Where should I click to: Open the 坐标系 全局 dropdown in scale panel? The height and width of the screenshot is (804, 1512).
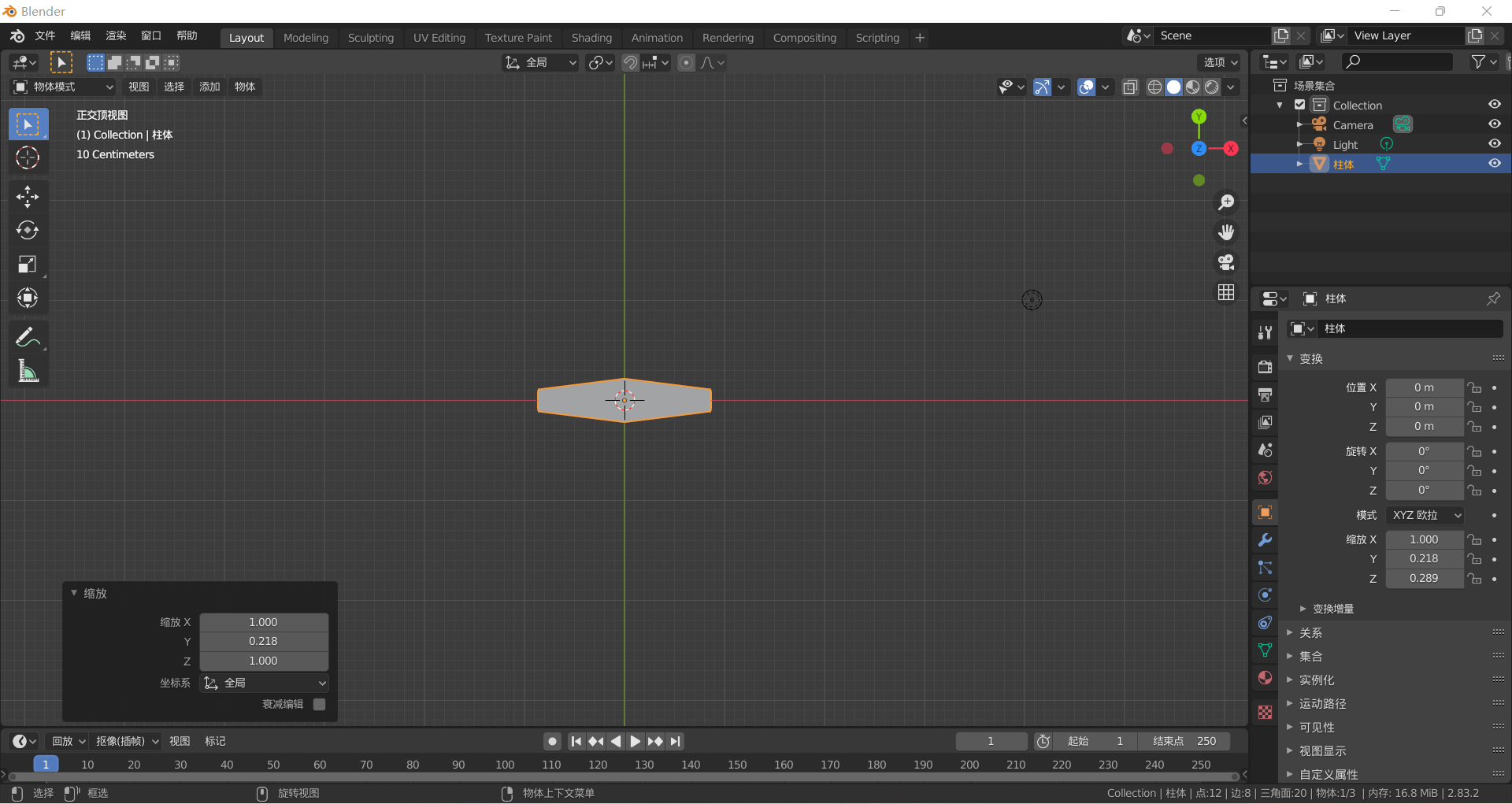point(264,683)
